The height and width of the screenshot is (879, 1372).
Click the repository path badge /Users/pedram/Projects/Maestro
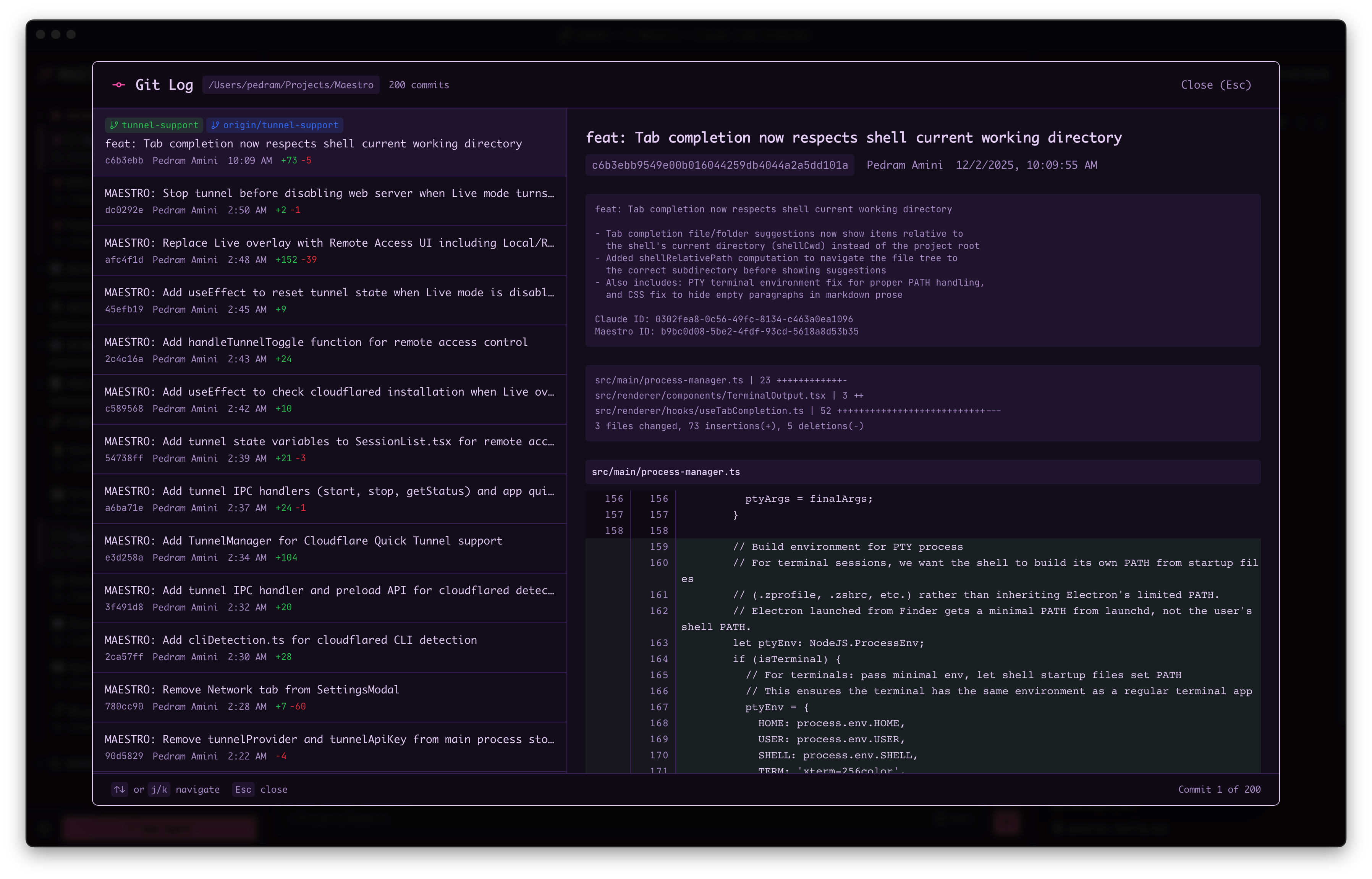[x=291, y=84]
